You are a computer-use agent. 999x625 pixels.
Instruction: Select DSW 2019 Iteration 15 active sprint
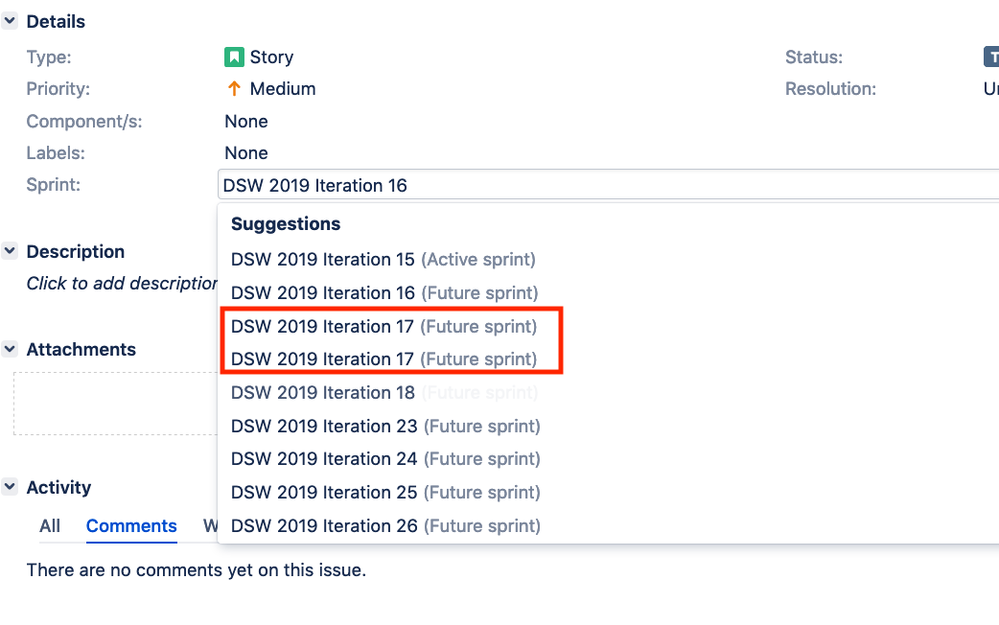[383, 259]
